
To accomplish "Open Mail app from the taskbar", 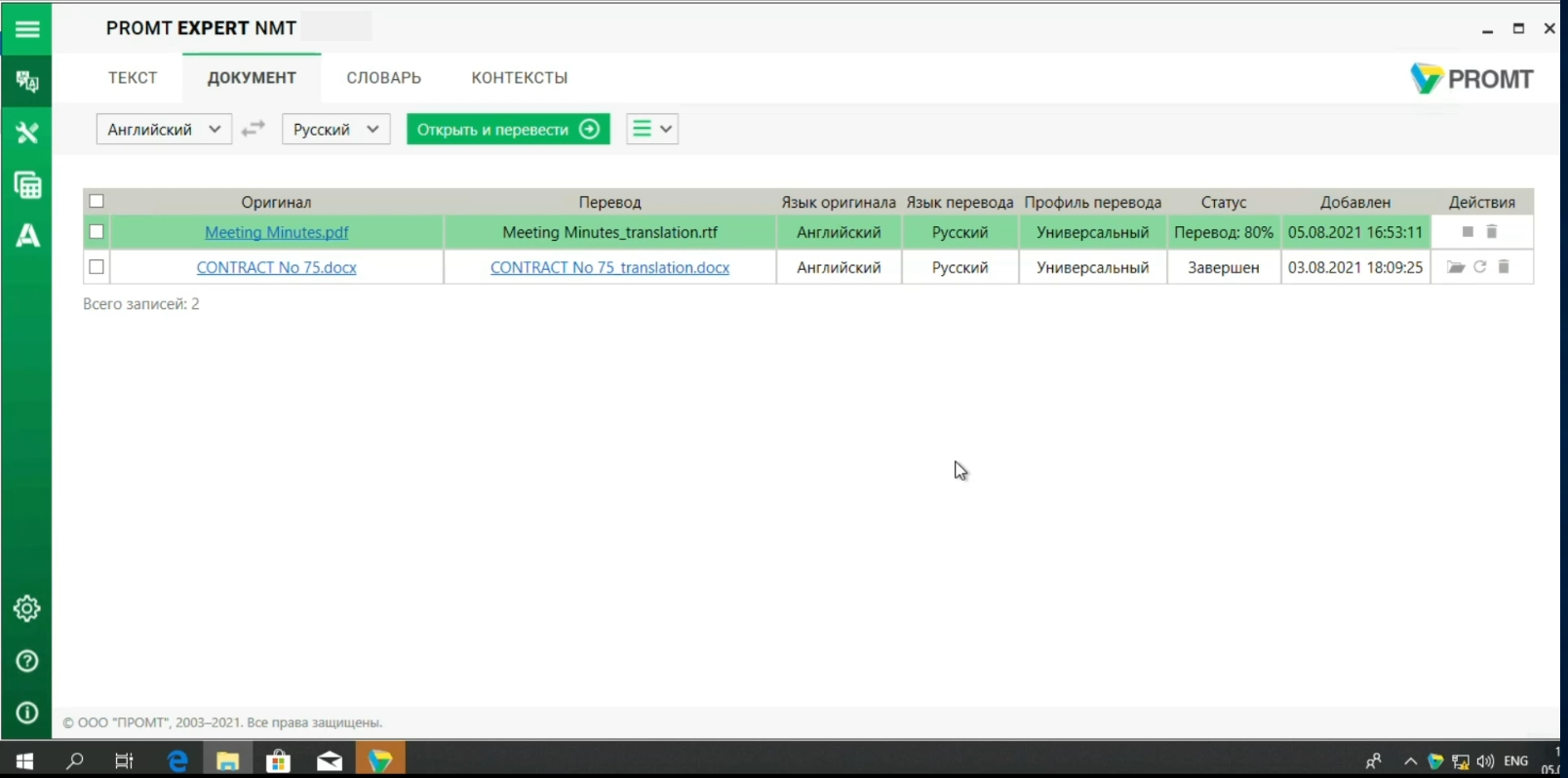I will click(330, 760).
